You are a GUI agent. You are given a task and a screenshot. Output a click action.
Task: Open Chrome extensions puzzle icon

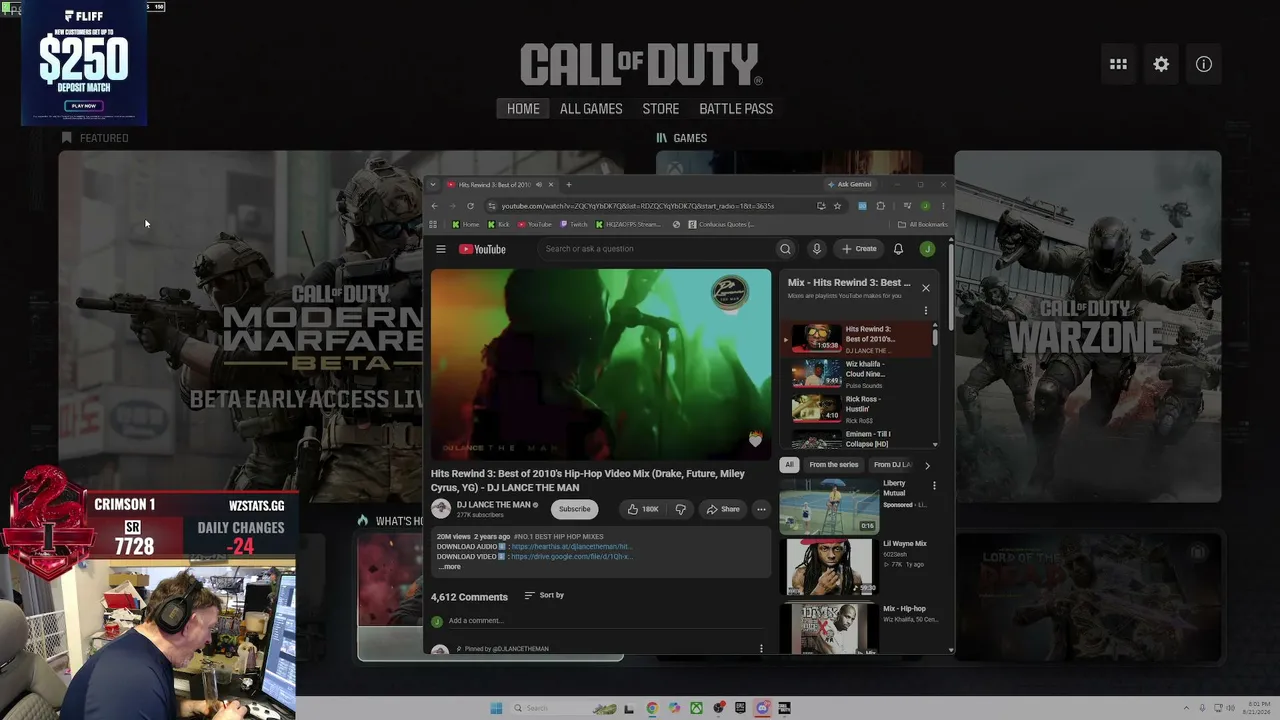[880, 206]
